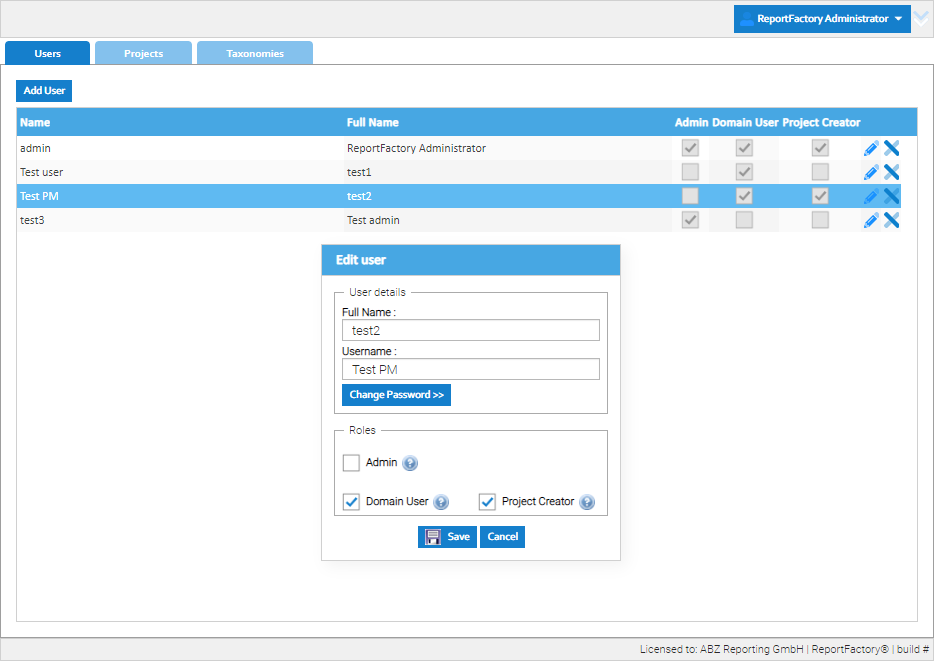Click help icon next to Project Creator
This screenshot has width=934, height=661.
pos(587,502)
